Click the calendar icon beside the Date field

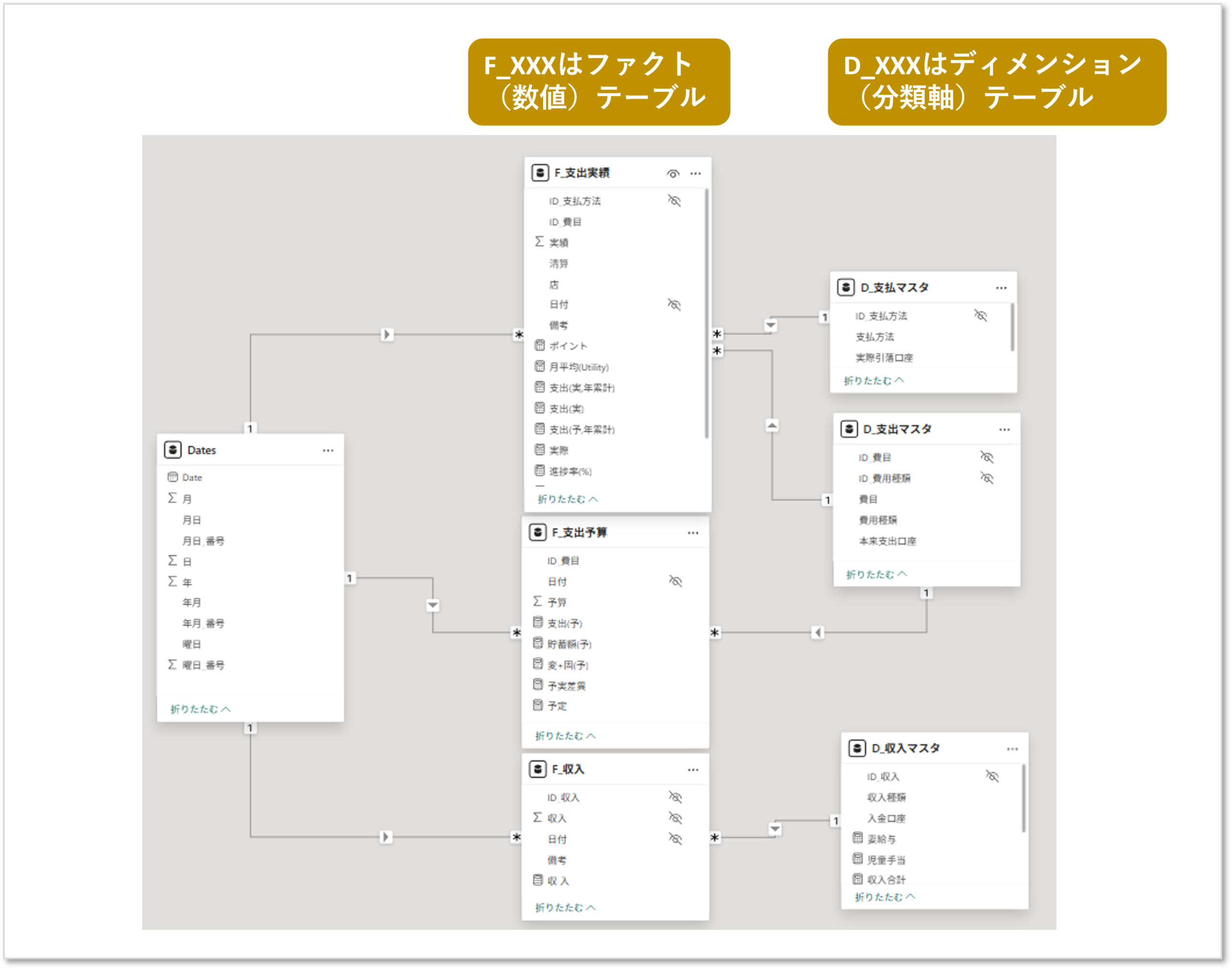(x=172, y=477)
